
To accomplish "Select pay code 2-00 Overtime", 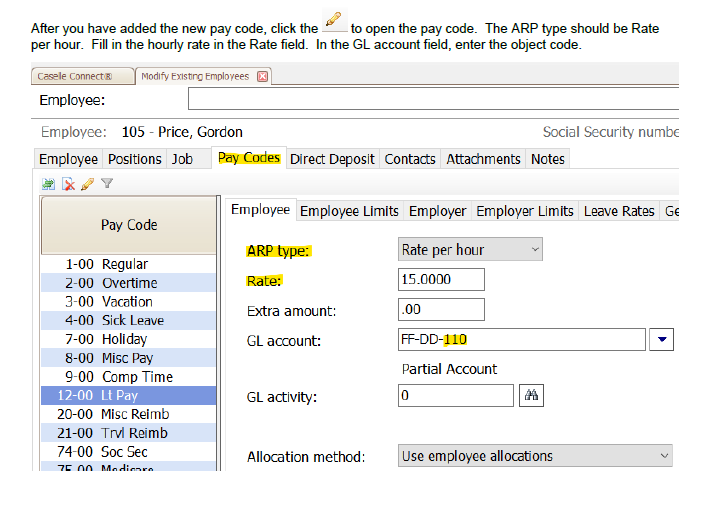I will tap(129, 283).
